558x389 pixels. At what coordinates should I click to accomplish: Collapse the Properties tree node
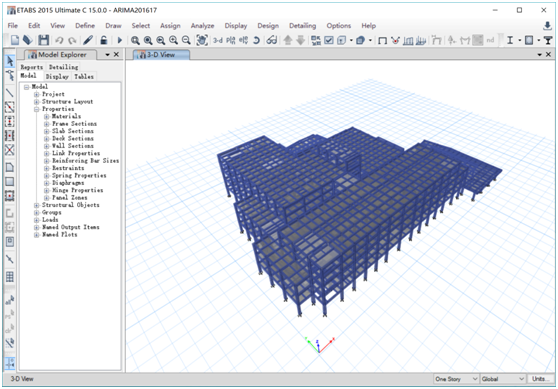(x=36, y=109)
